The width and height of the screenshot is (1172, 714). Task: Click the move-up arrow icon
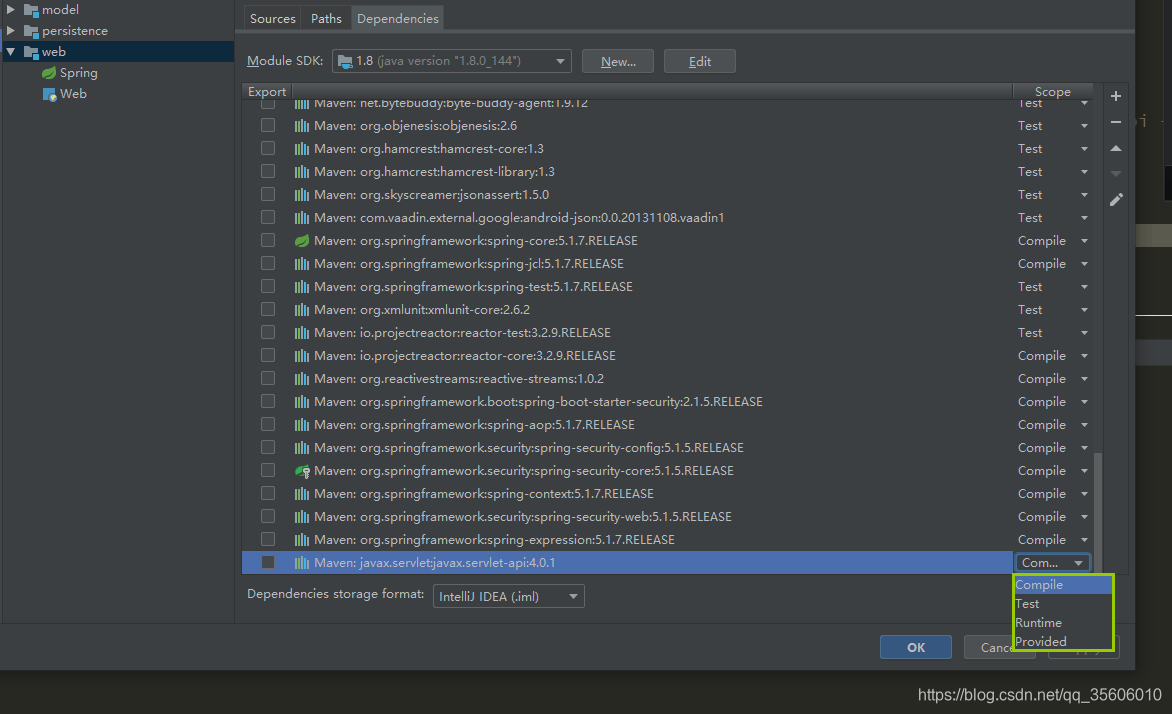[x=1115, y=149]
